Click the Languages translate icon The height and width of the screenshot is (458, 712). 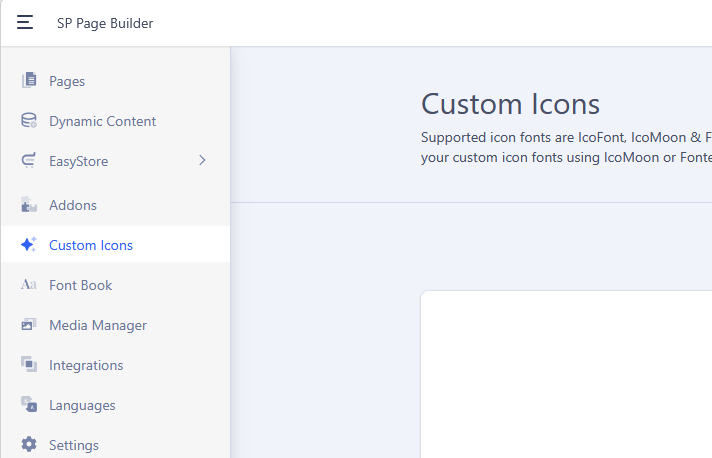(29, 404)
